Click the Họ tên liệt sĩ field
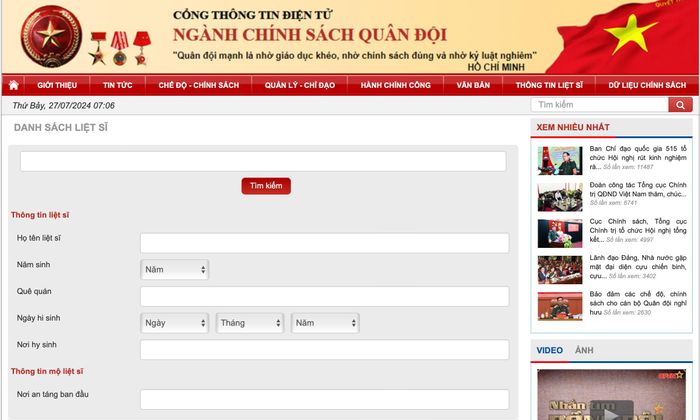Image resolution: width=700 pixels, height=420 pixels. pos(325,243)
